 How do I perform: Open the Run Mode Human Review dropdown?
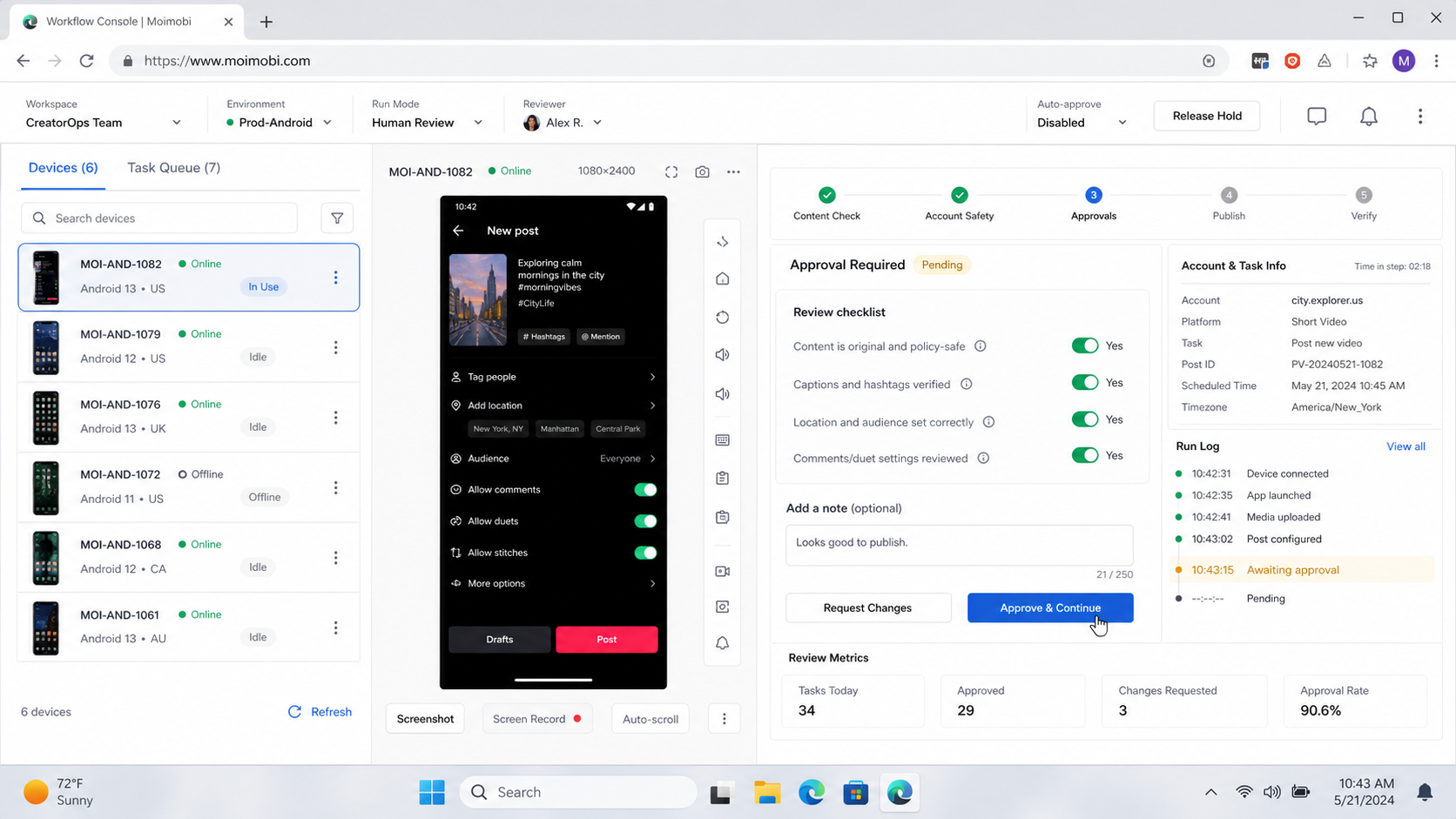(x=427, y=123)
